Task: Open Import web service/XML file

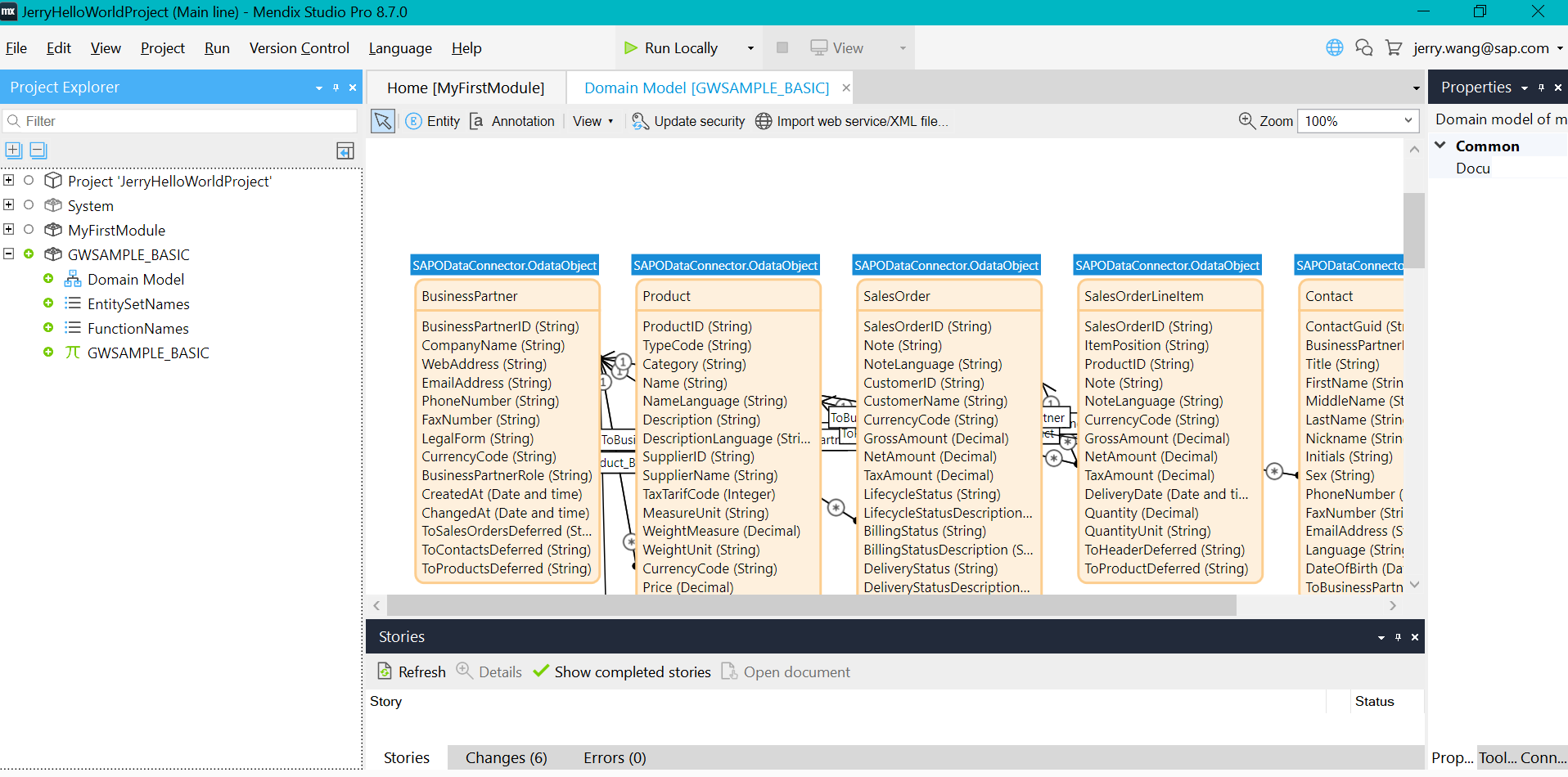Action: 851,121
